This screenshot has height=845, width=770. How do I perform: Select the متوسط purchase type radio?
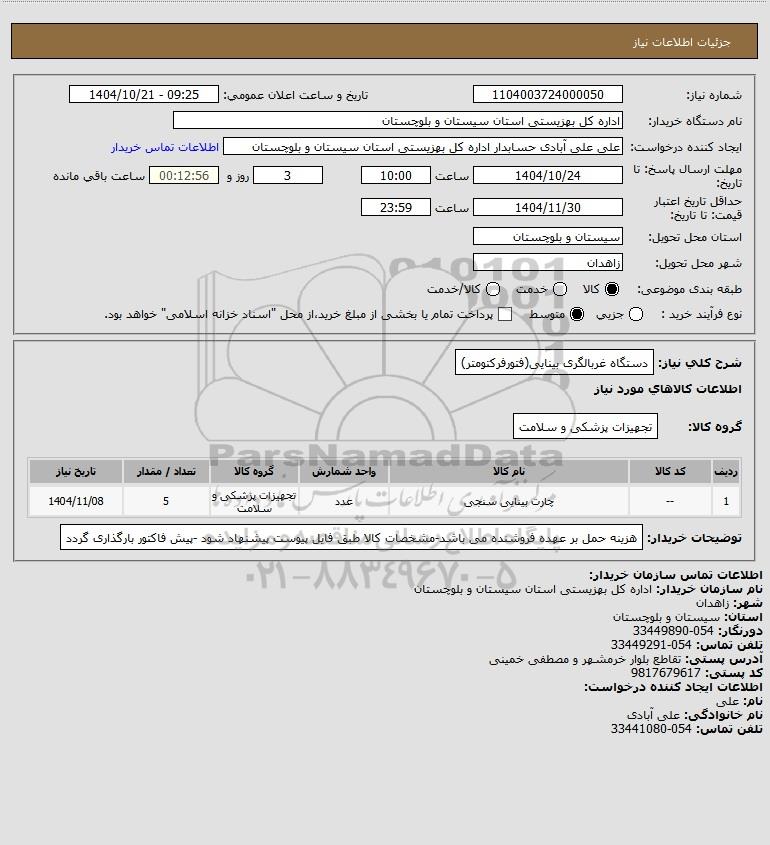pyautogui.click(x=577, y=314)
